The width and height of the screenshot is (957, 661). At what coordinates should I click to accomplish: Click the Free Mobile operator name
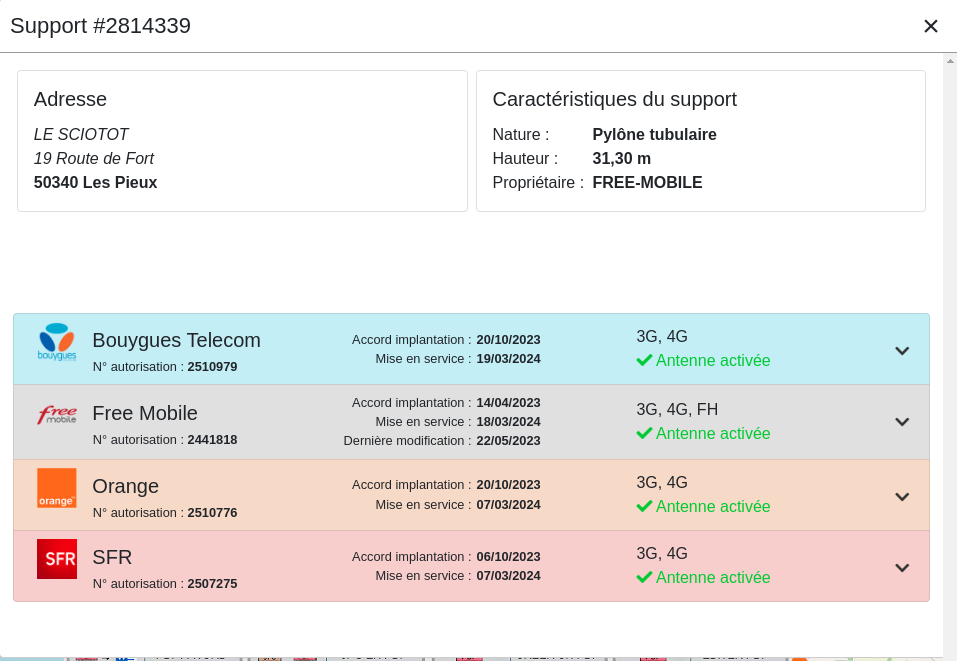tap(145, 413)
